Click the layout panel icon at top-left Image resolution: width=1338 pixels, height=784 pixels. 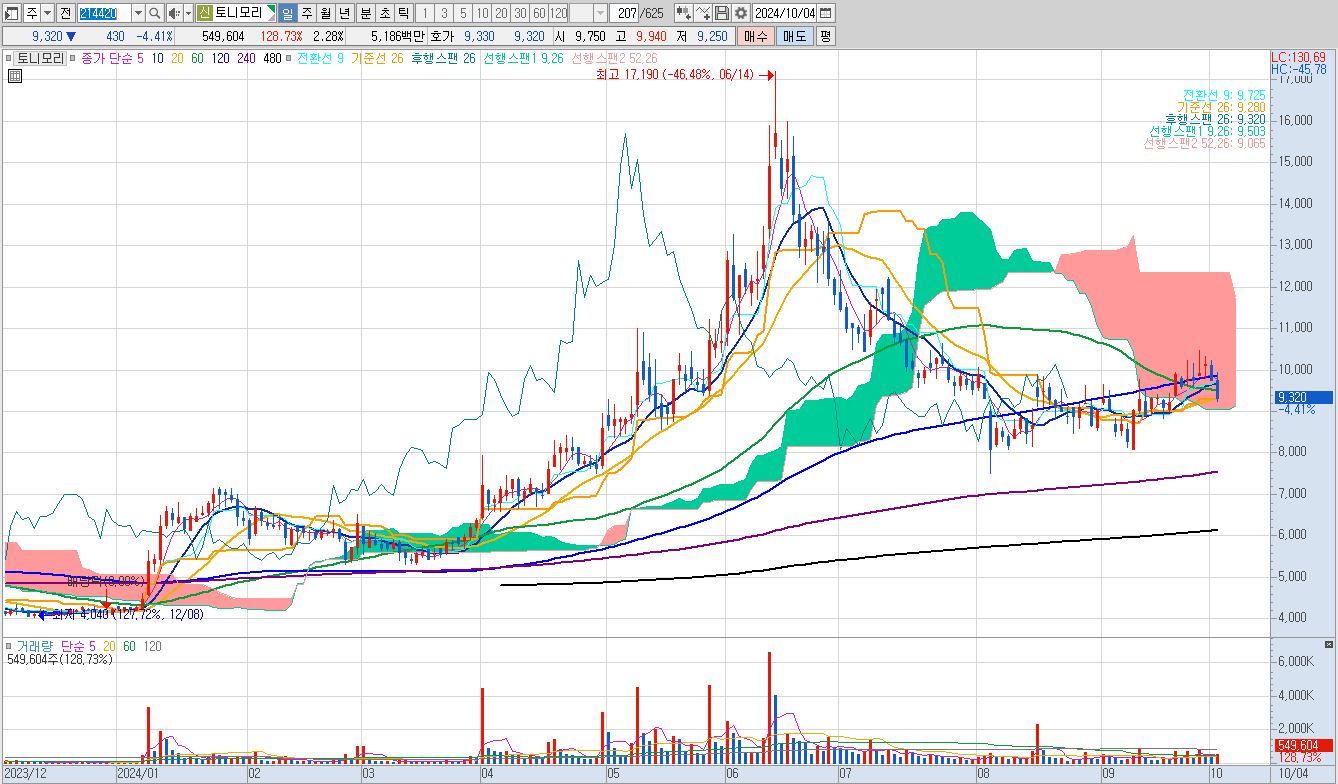coord(12,13)
